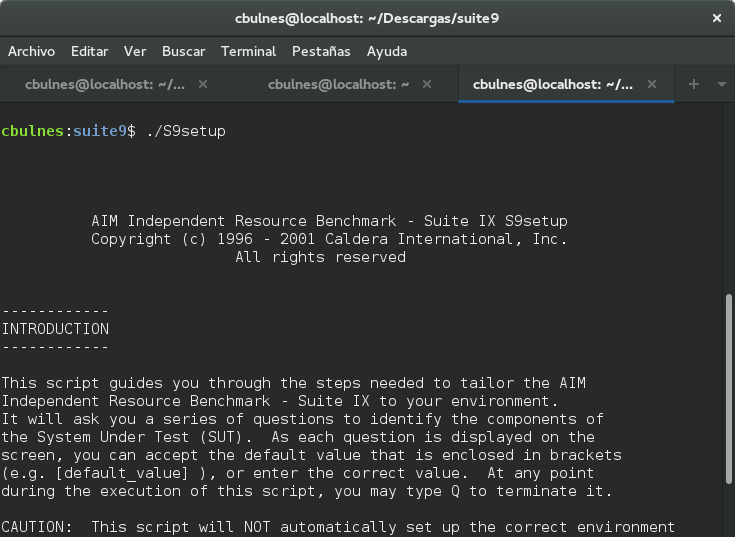Open the Buscar menu
This screenshot has width=735, height=537.
(x=183, y=51)
